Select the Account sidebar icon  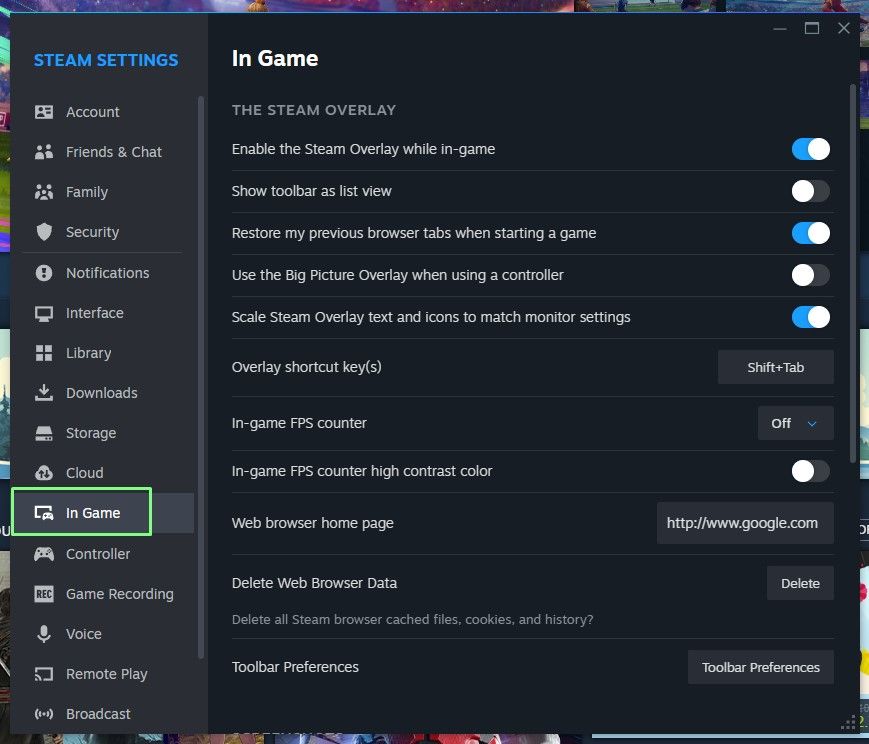[46, 112]
